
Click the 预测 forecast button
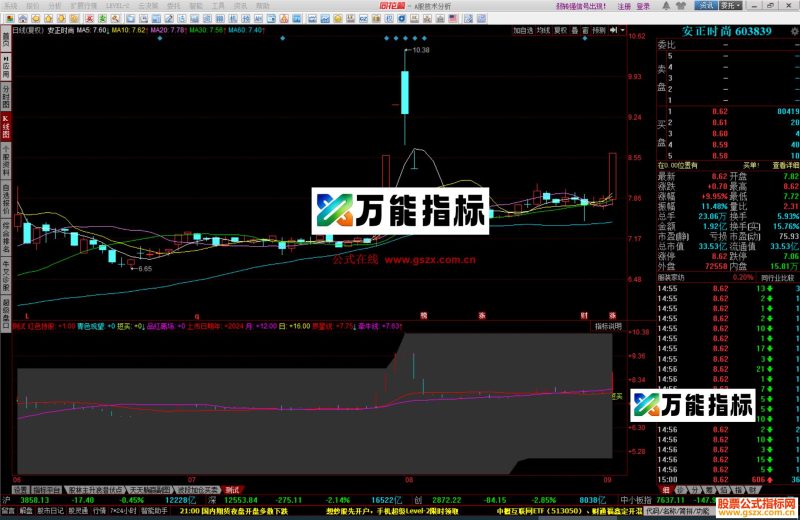pos(599,31)
